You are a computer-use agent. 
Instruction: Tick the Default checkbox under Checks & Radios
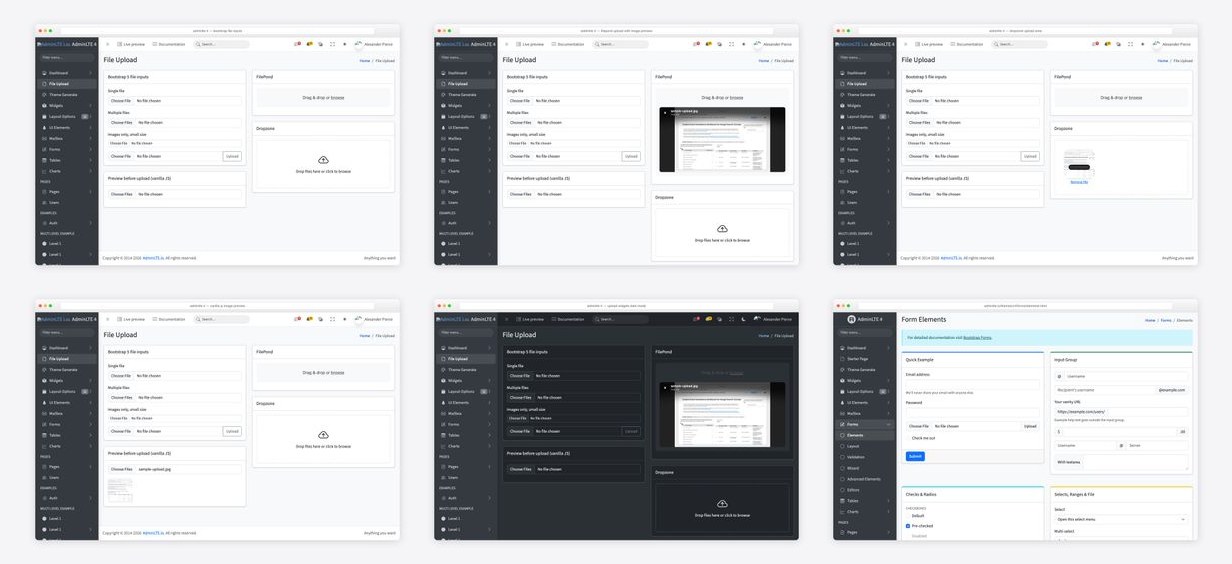coord(908,516)
